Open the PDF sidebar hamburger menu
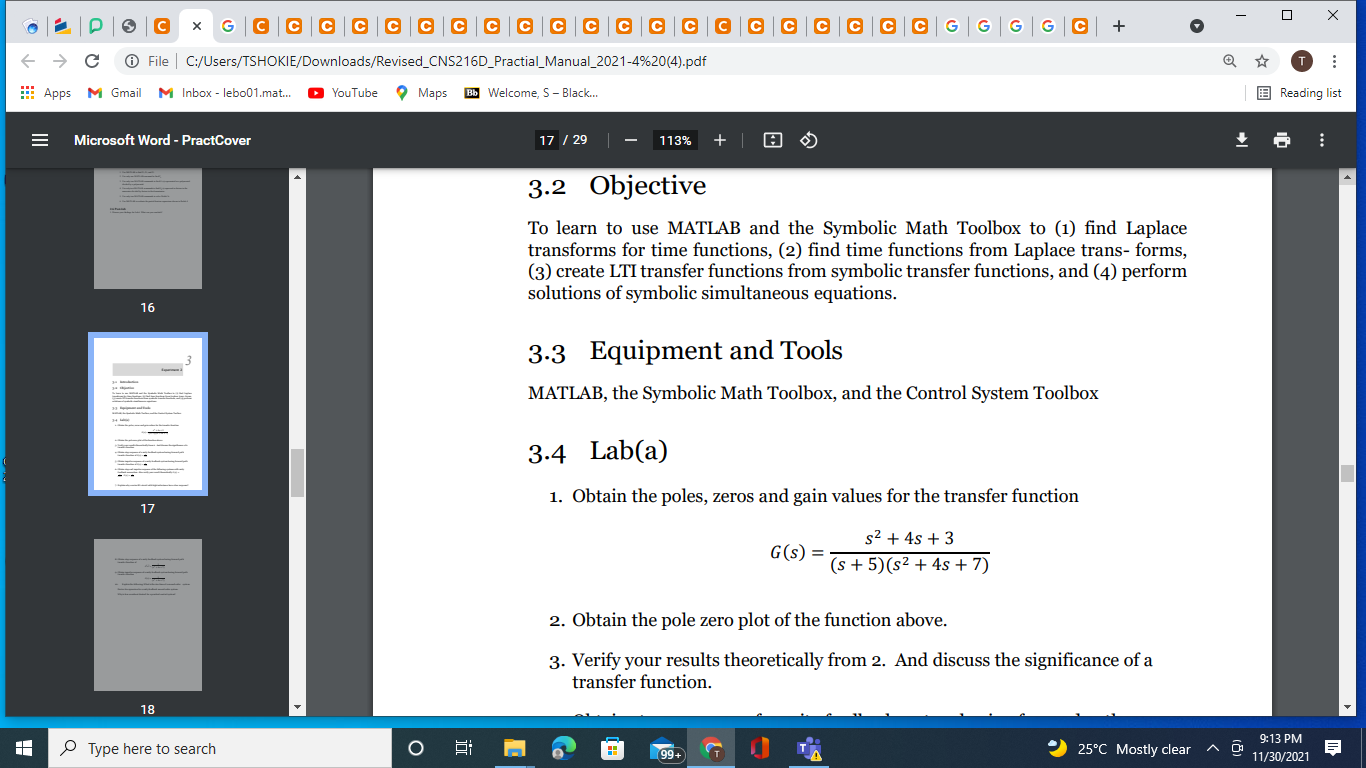The height and width of the screenshot is (768, 1366). click(39, 140)
